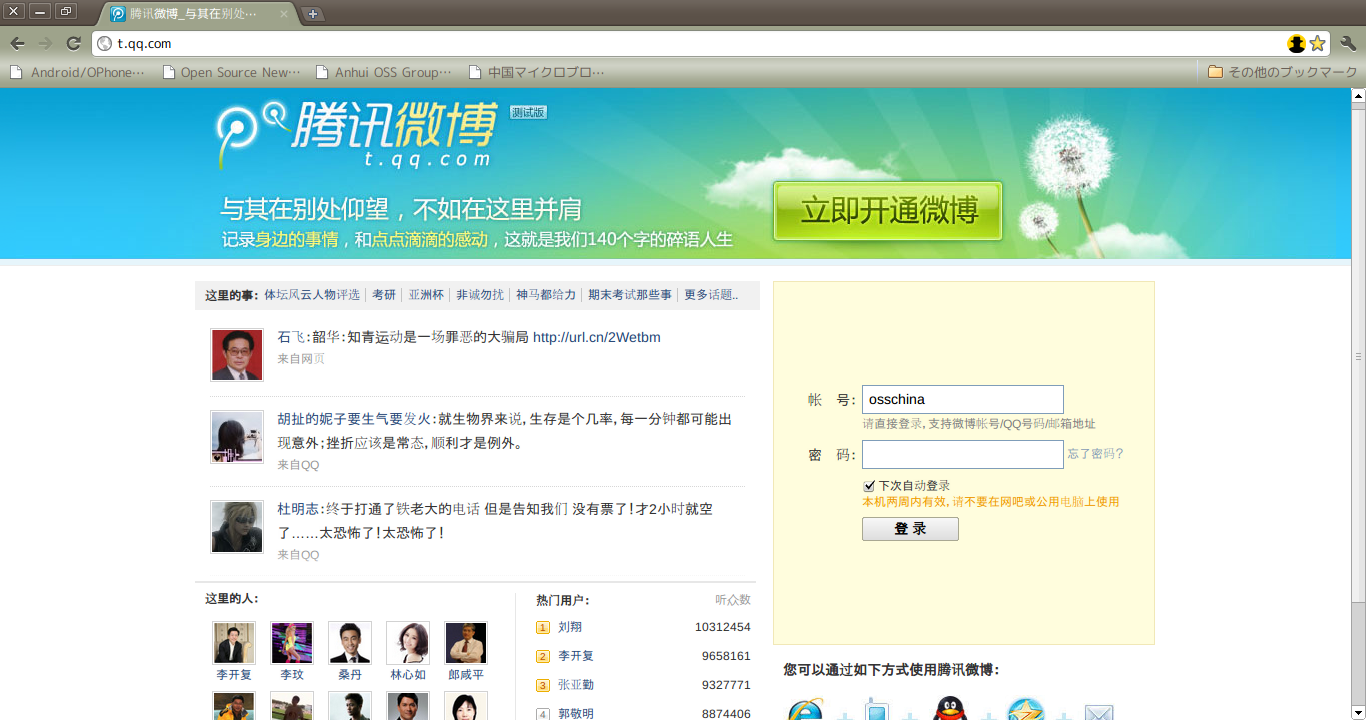Open the 非诚勿扰 topic link

coord(480,295)
